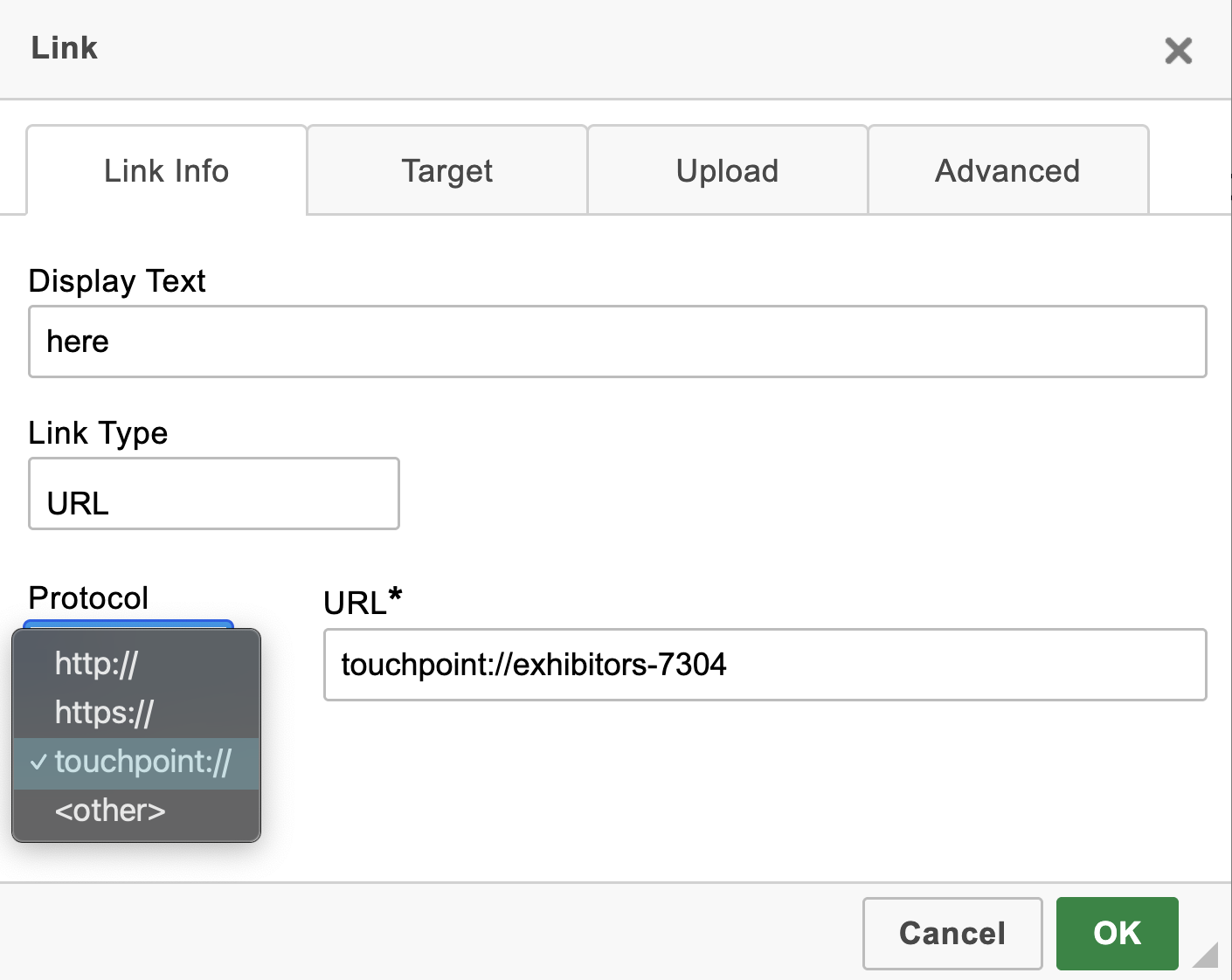Click the URL* field label
The height and width of the screenshot is (980, 1232).
363,602
